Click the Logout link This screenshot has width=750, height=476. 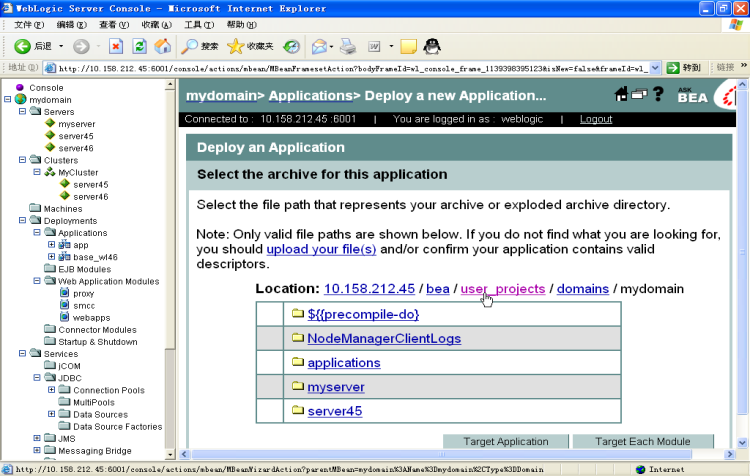tap(596, 119)
